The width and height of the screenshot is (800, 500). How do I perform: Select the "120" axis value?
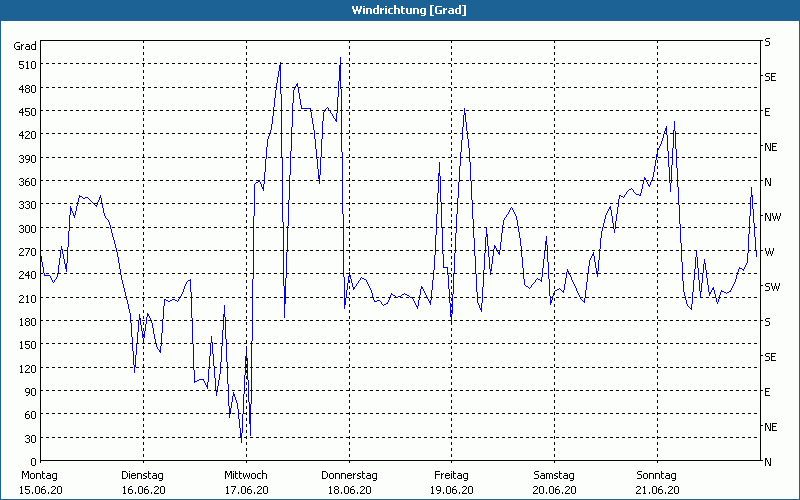pyautogui.click(x=28, y=368)
